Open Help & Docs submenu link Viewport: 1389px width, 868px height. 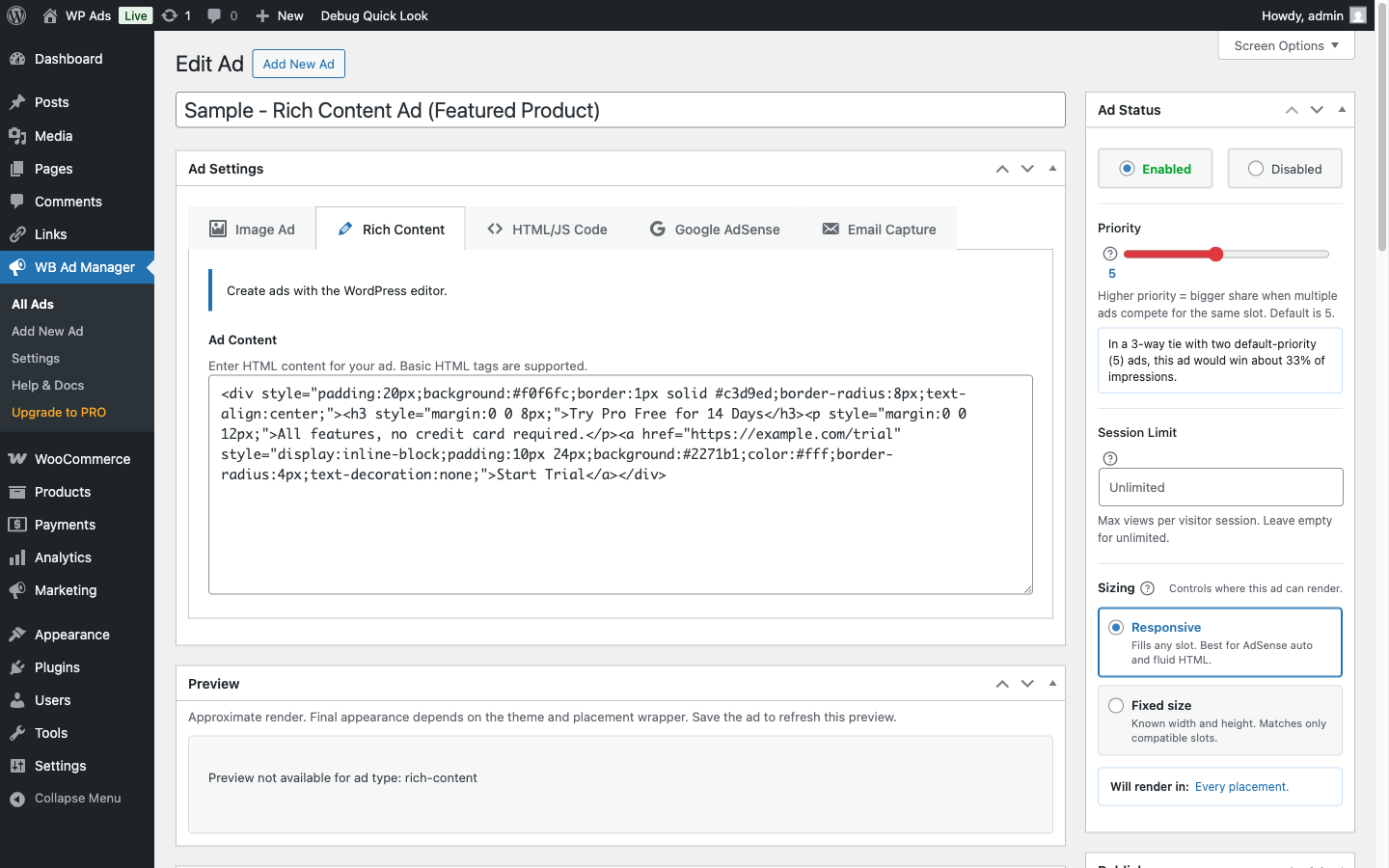pos(47,385)
